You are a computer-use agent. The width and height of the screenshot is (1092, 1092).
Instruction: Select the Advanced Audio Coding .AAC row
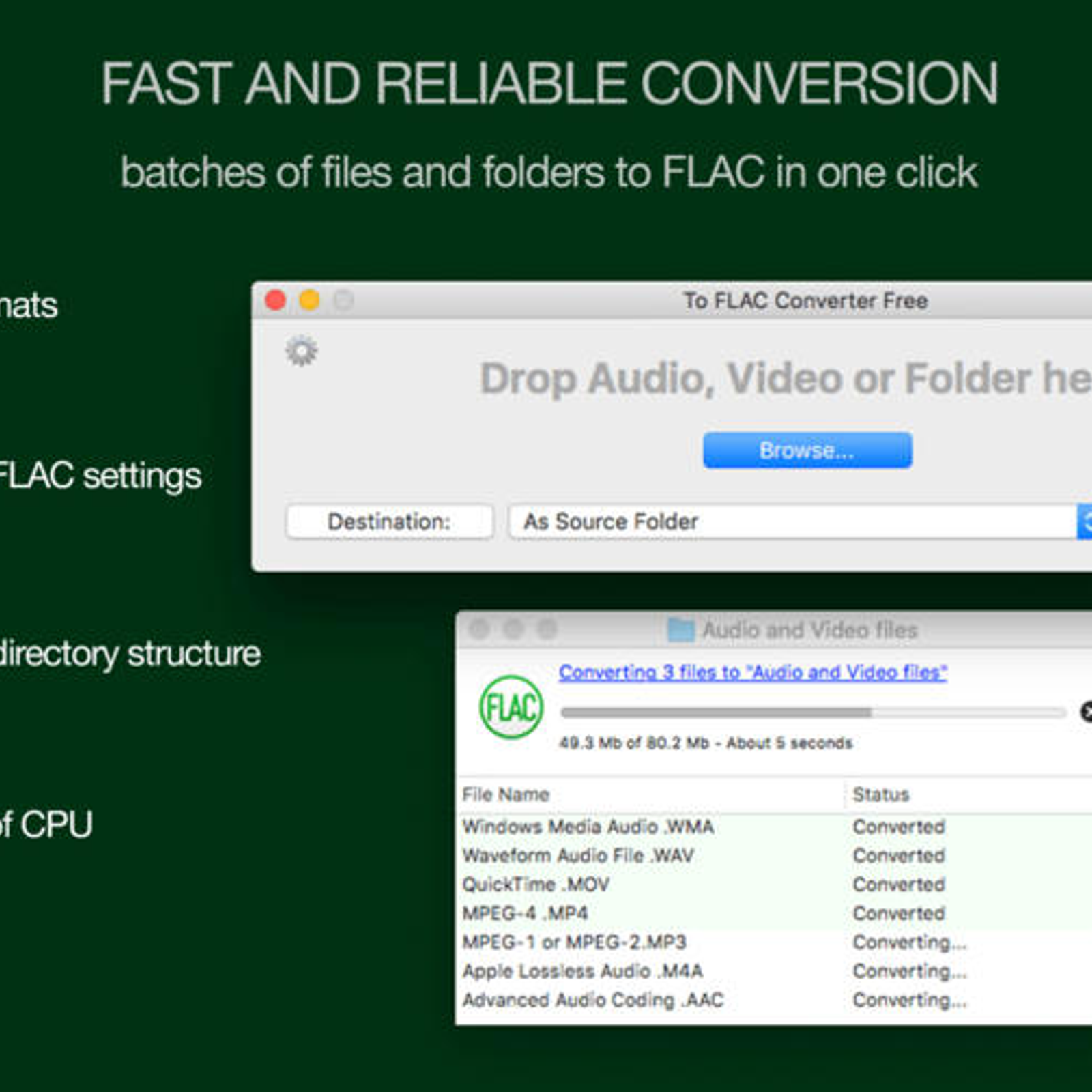point(774,1000)
